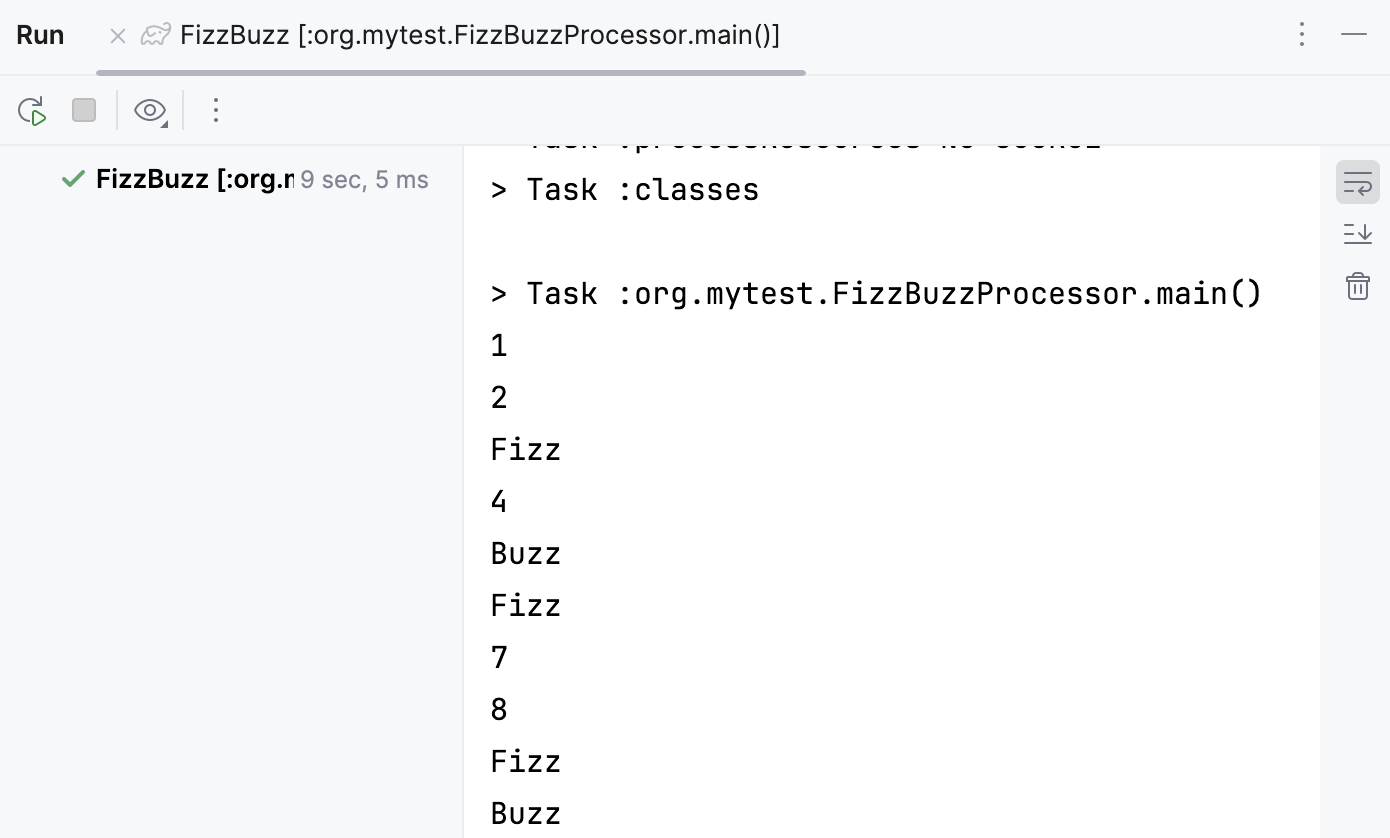This screenshot has height=838, width=1390.
Task: Close the FizzBuzz run tab
Action: (117, 35)
